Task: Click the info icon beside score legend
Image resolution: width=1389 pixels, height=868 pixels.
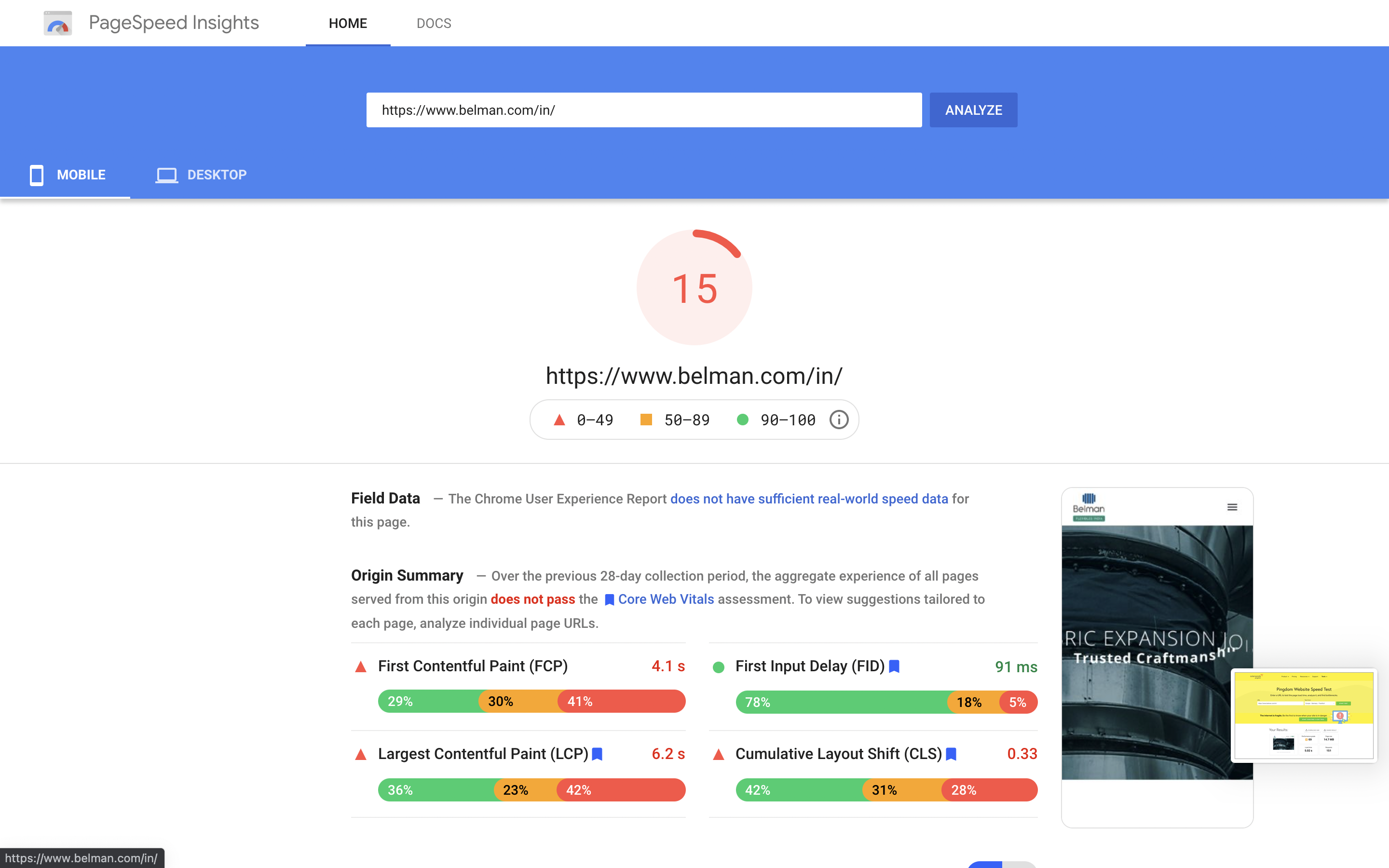Action: coord(839,420)
